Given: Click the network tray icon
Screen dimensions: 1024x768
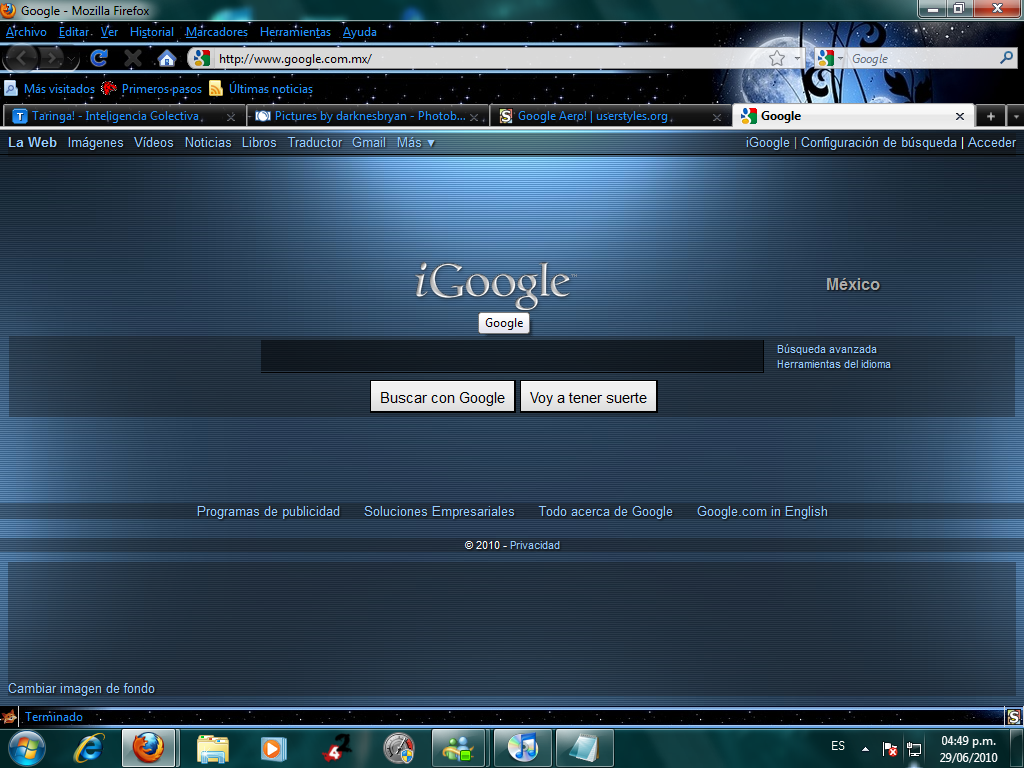Looking at the screenshot, I should [x=914, y=748].
